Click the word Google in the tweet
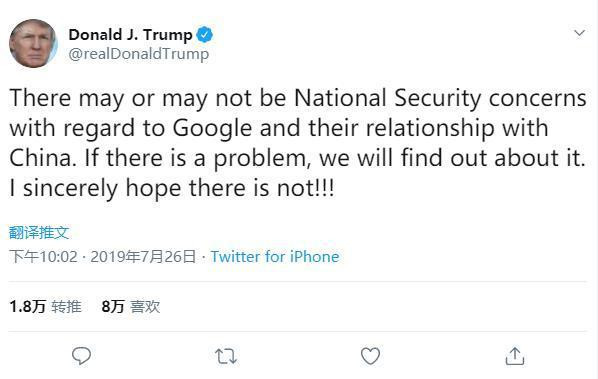This screenshot has width=598, height=379. tap(212, 128)
